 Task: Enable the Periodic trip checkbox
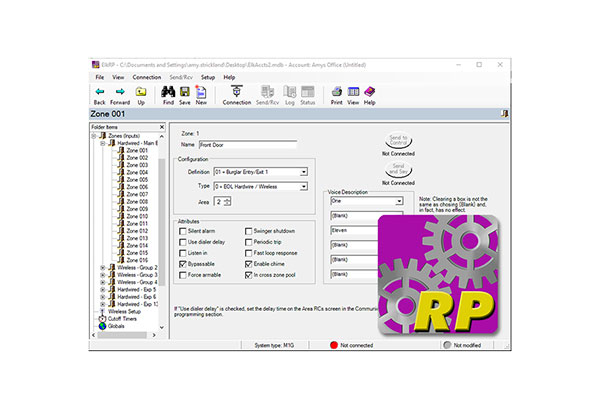tap(249, 242)
